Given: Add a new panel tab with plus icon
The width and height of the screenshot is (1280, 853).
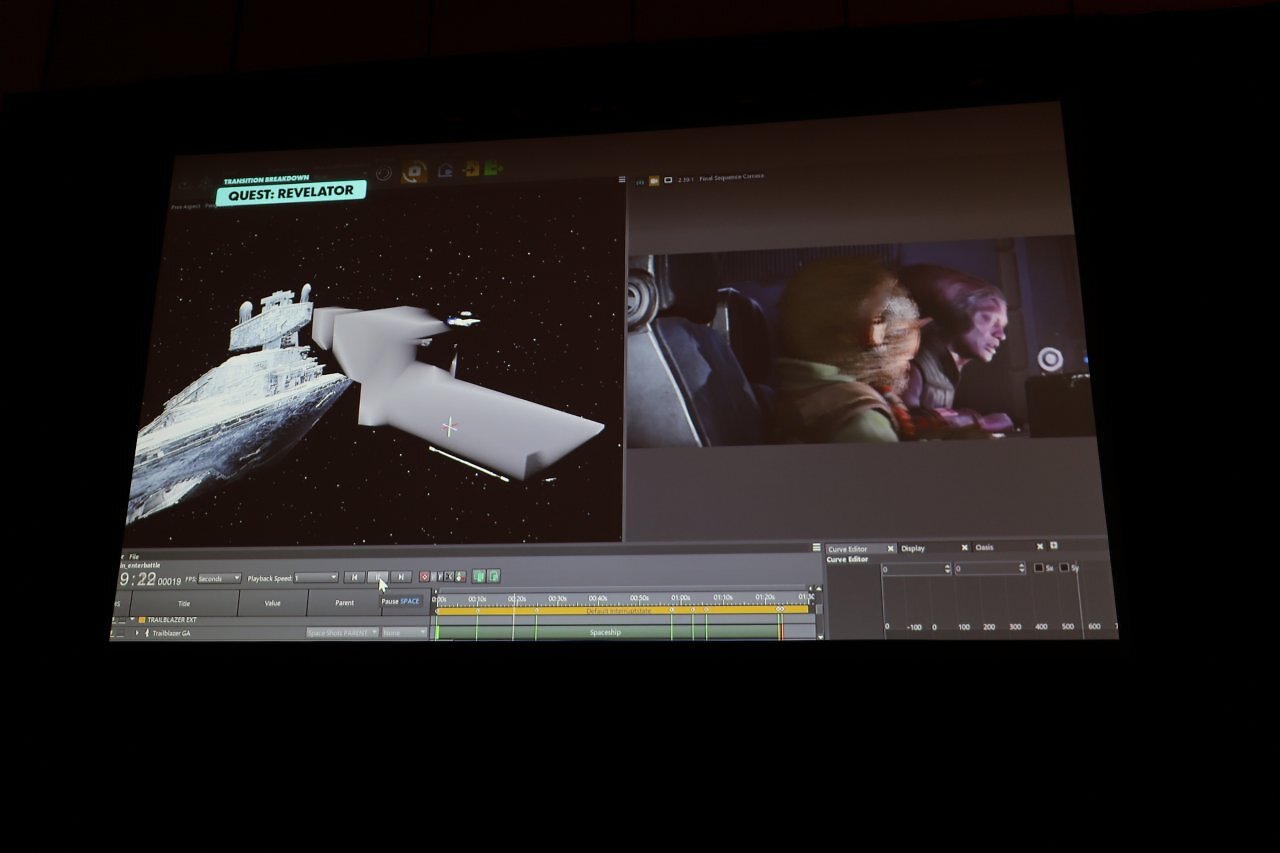Looking at the screenshot, I should pyautogui.click(x=1054, y=546).
